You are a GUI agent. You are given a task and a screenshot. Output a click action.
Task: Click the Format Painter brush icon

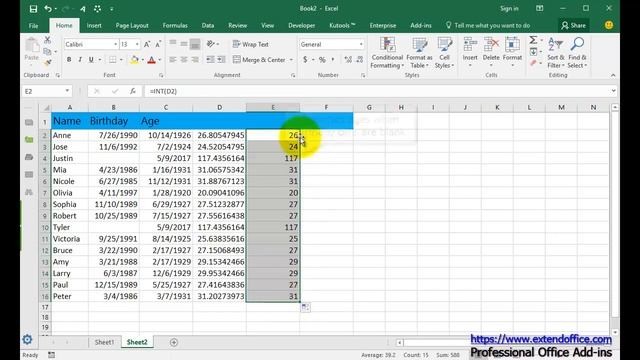pyautogui.click(x=47, y=62)
